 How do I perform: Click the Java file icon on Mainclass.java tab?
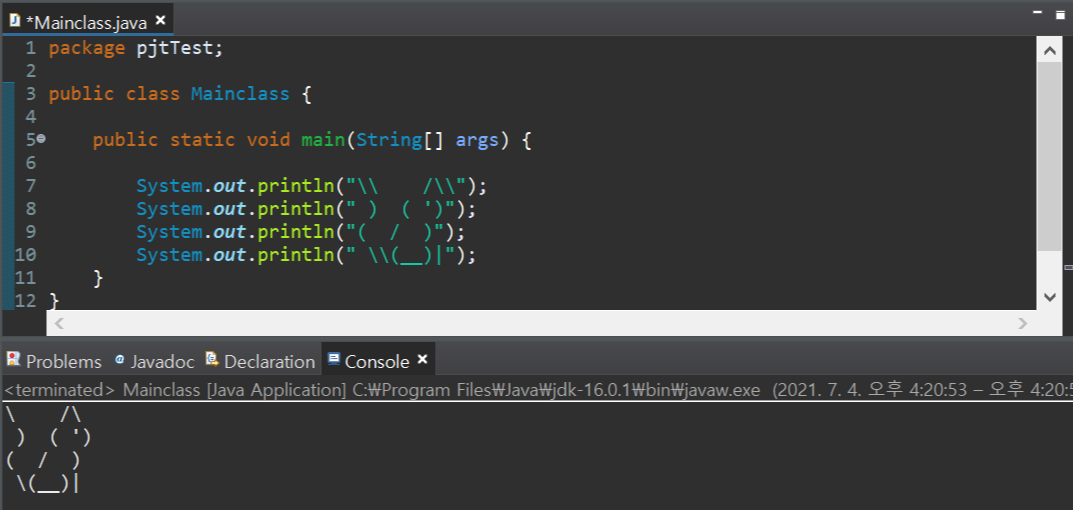pyautogui.click(x=14, y=21)
